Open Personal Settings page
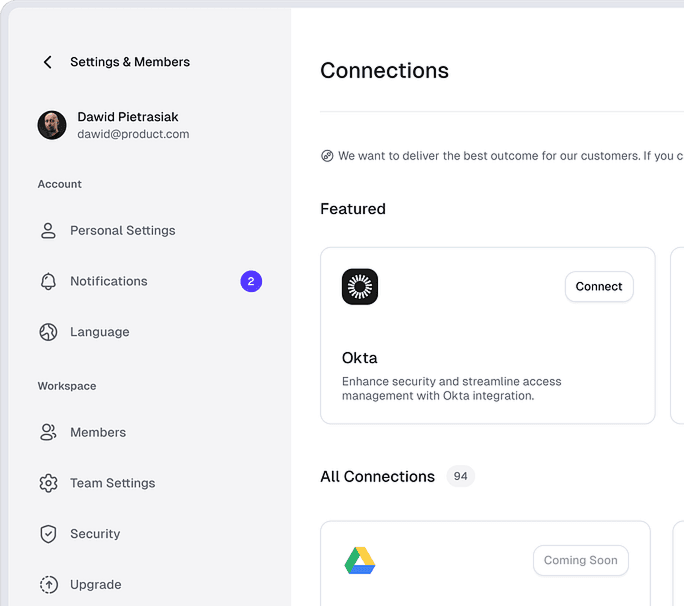The height and width of the screenshot is (606, 684). (122, 231)
